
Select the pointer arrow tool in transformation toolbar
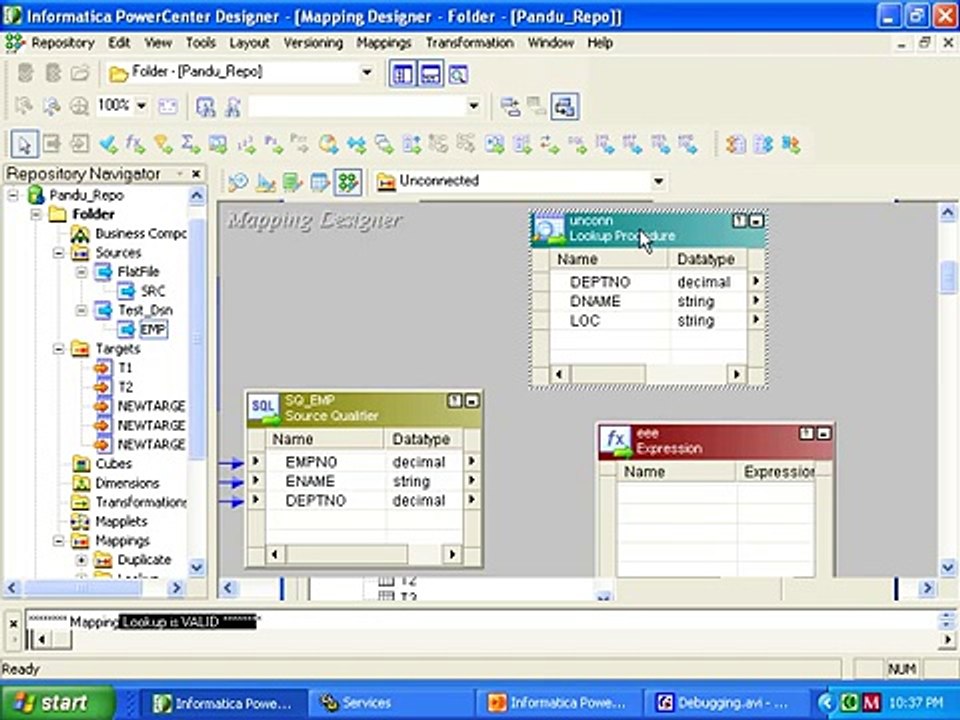pyautogui.click(x=24, y=144)
